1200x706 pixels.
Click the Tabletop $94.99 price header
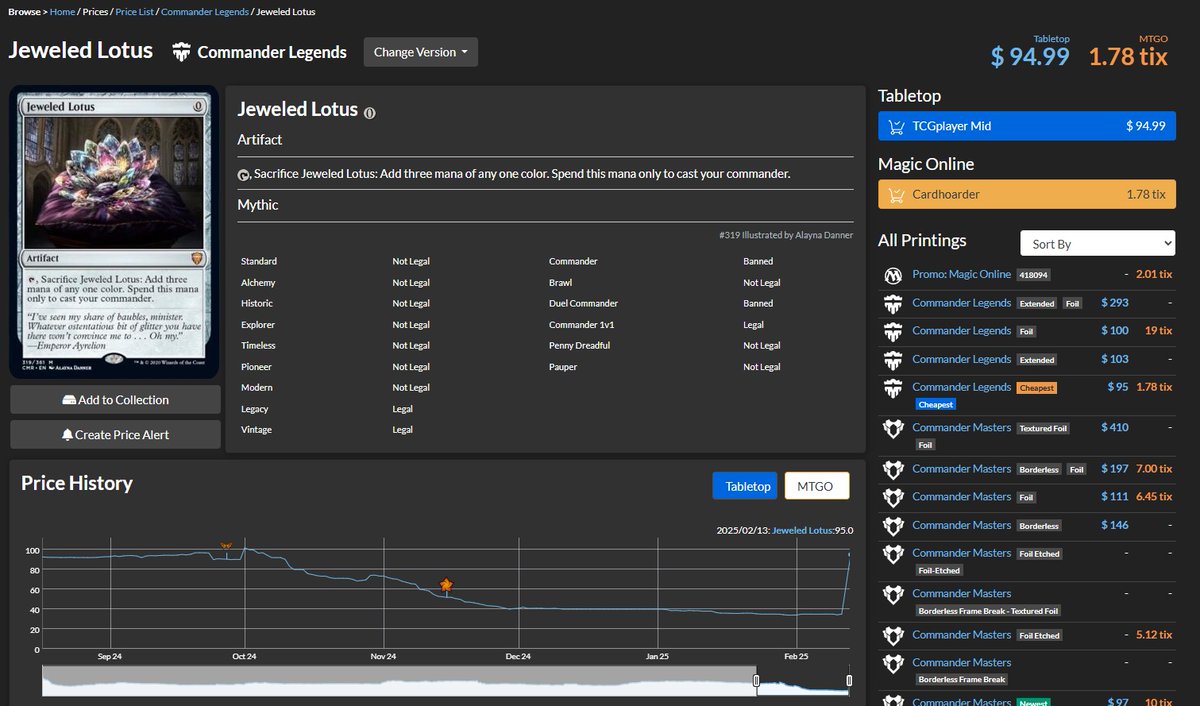coord(1030,51)
